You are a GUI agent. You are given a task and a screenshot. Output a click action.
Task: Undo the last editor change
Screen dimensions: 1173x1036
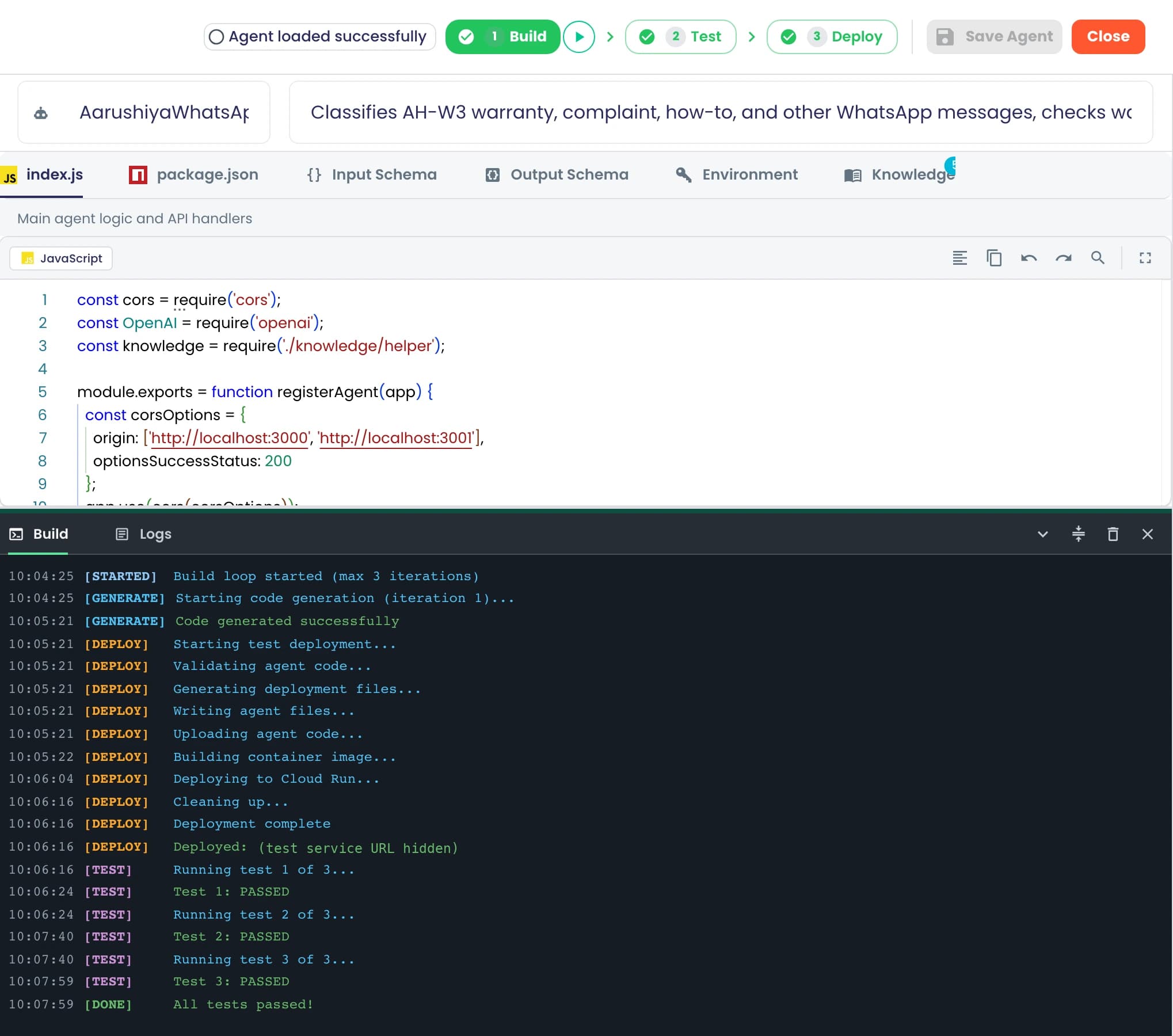(1029, 258)
